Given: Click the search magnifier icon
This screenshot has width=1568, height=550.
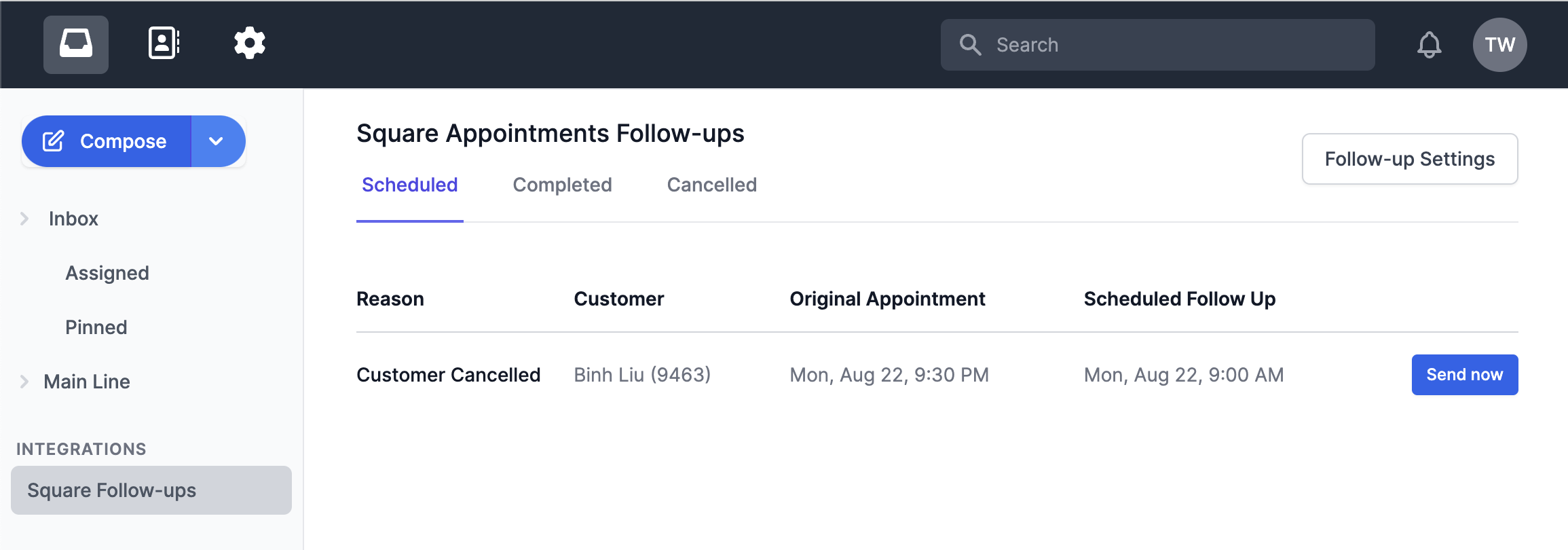Looking at the screenshot, I should coord(970,44).
